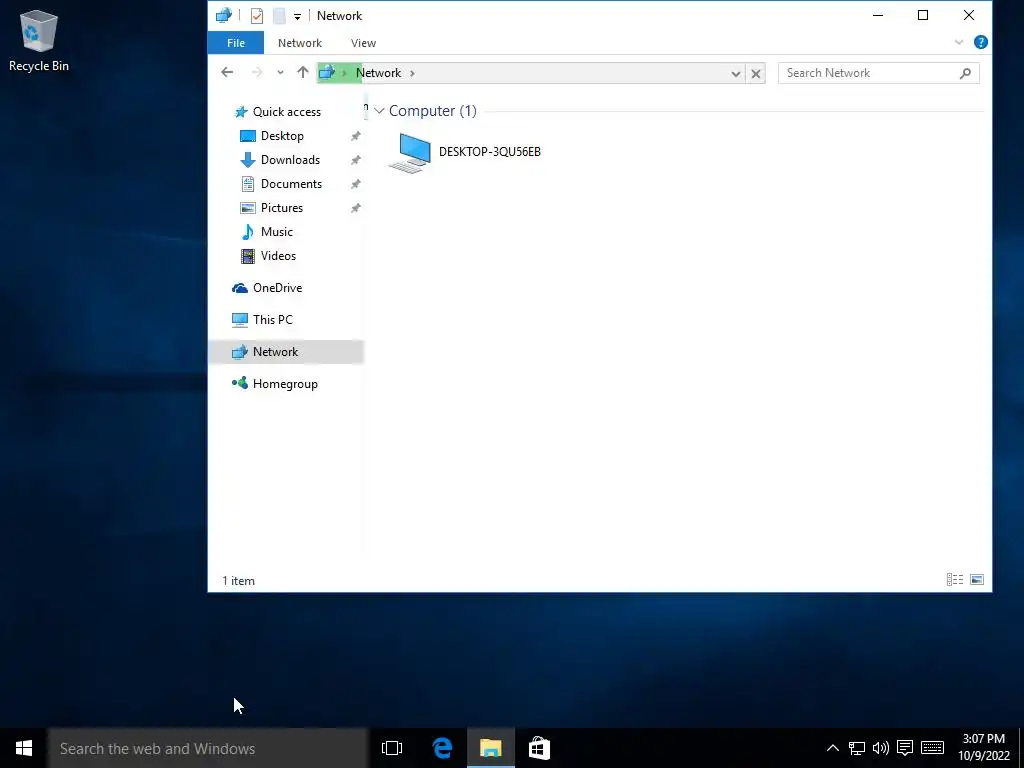
Task: Open the File ribbon tab
Action: pos(236,43)
